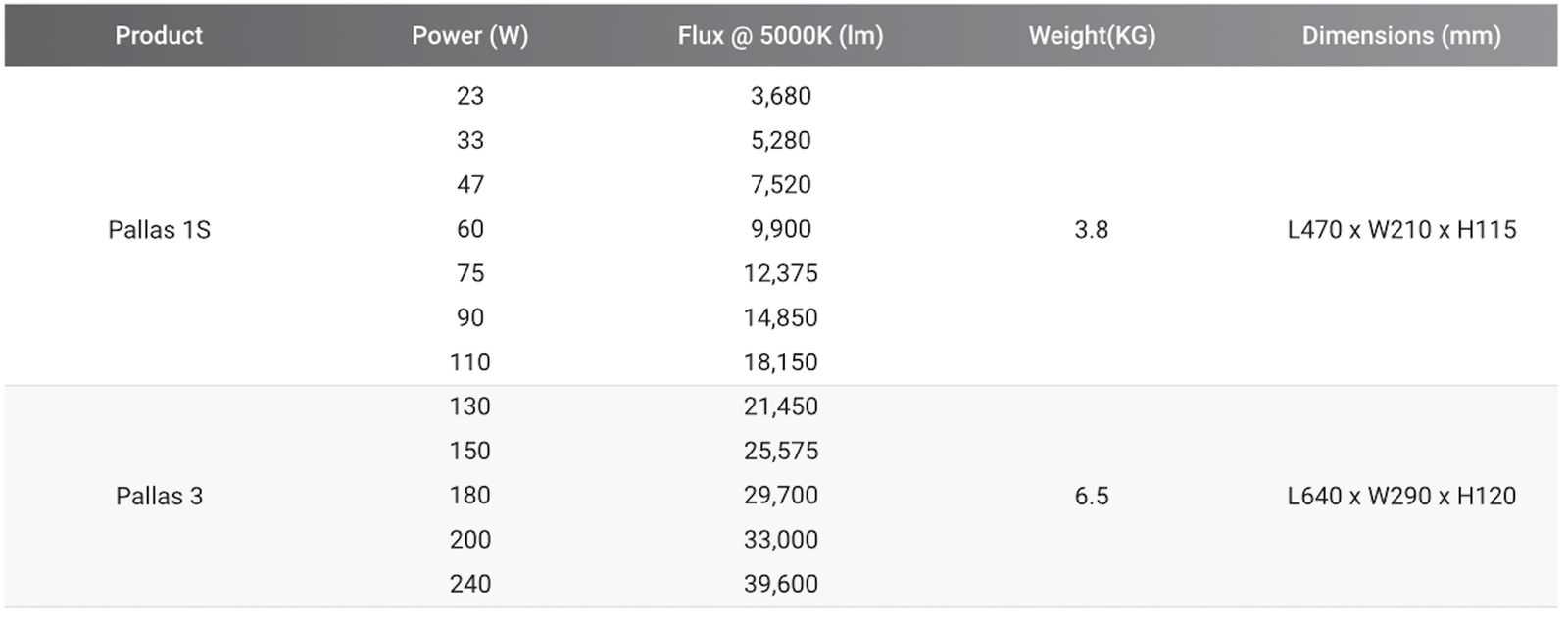Click the 130 watt power value
Viewport: 1568px width, 621px height.
click(469, 406)
